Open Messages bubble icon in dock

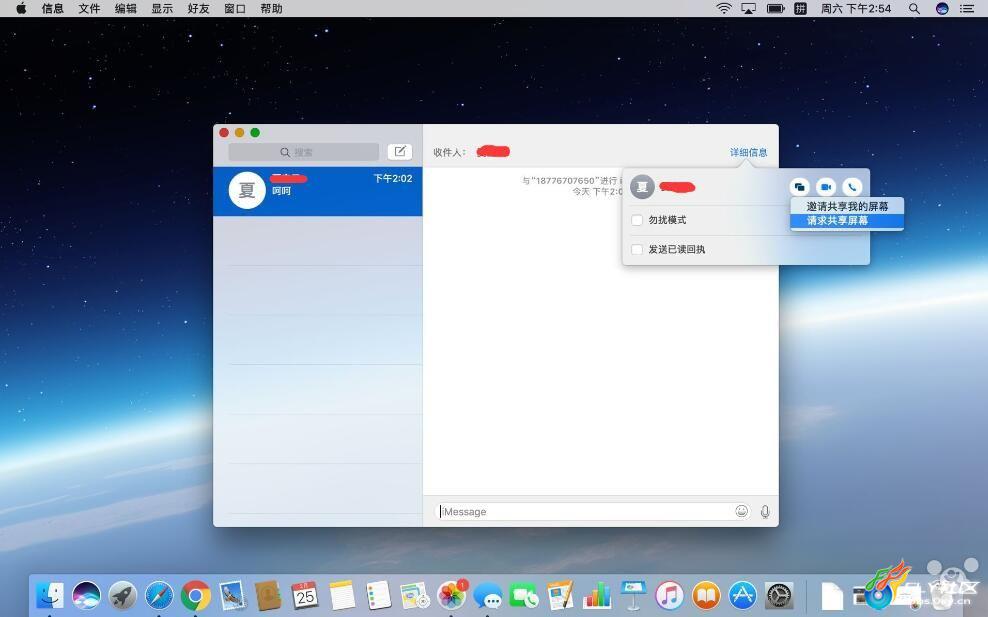pos(488,595)
